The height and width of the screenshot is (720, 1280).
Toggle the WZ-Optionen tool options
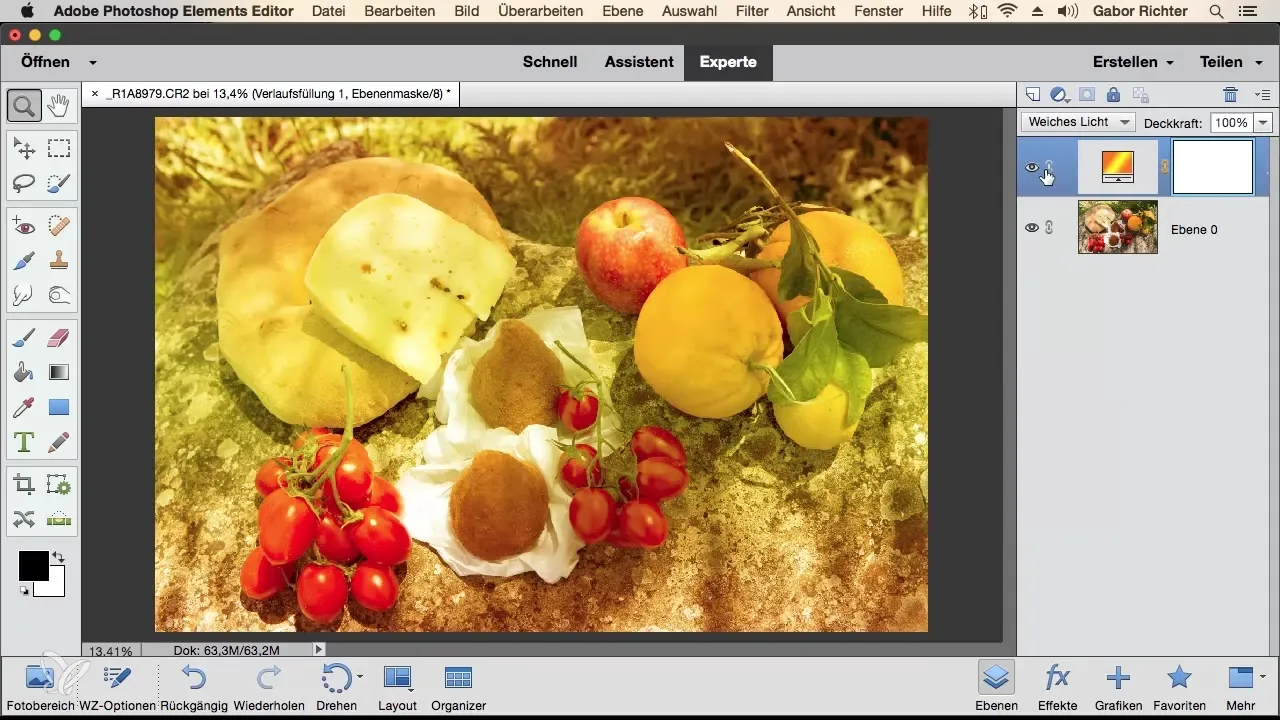[118, 687]
